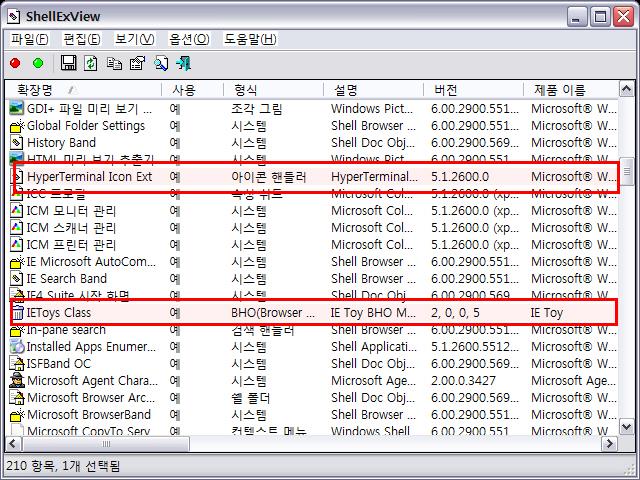The image size is (640, 480).
Task: Click the 'IE Toy BHO M...' description cell
Action: click(x=373, y=313)
